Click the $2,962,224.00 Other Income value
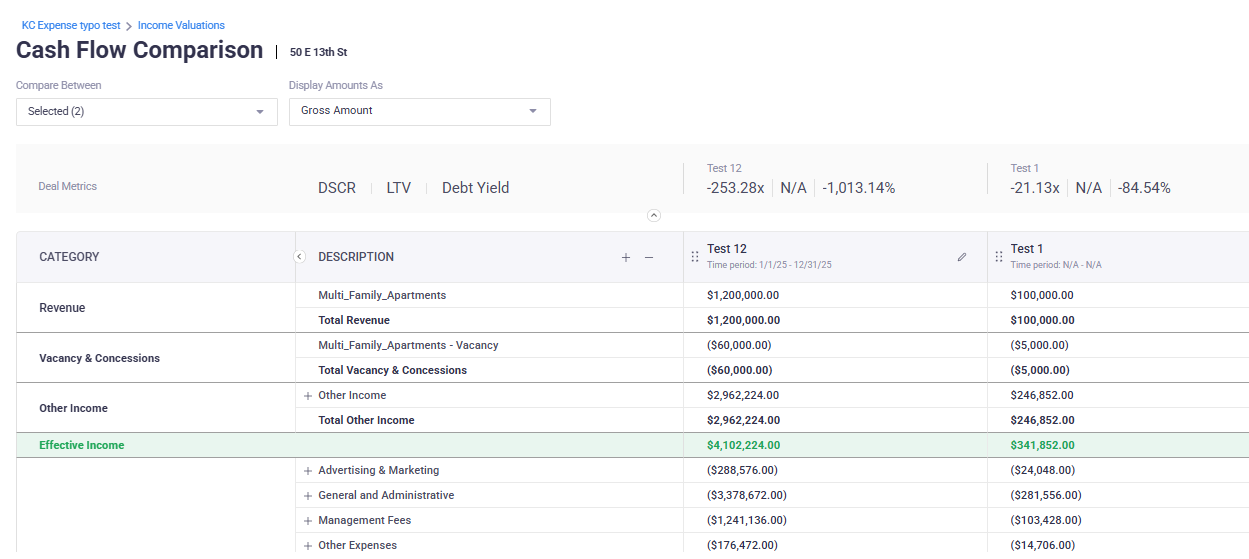Screen dimensions: 1249x559 click(743, 396)
